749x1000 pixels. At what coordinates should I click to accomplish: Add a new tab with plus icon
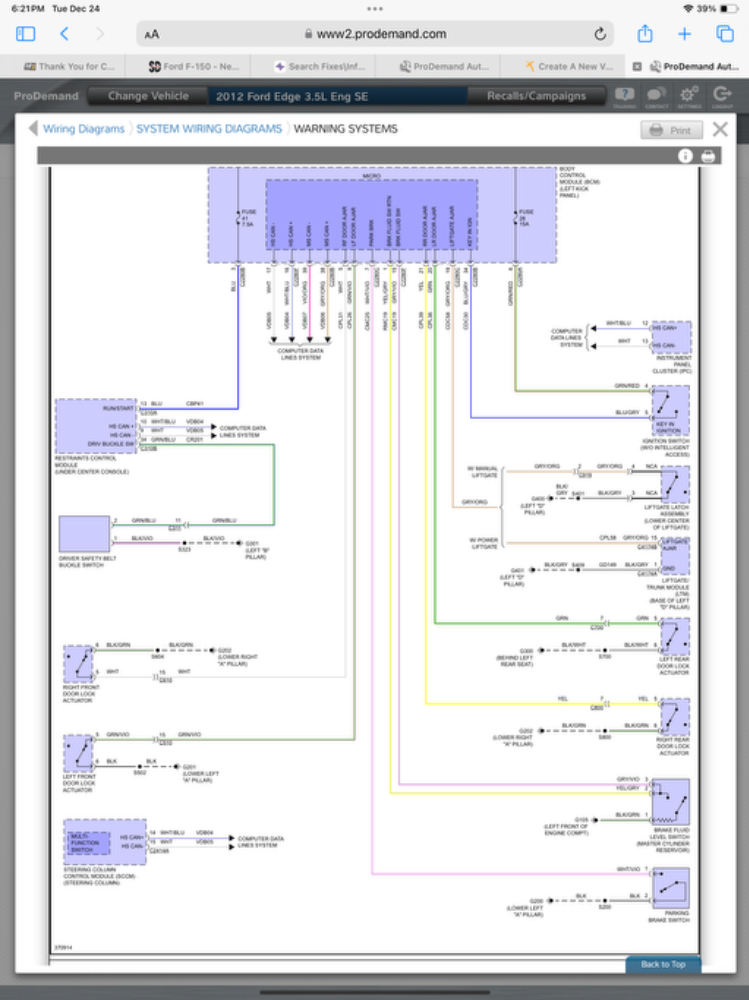[685, 34]
